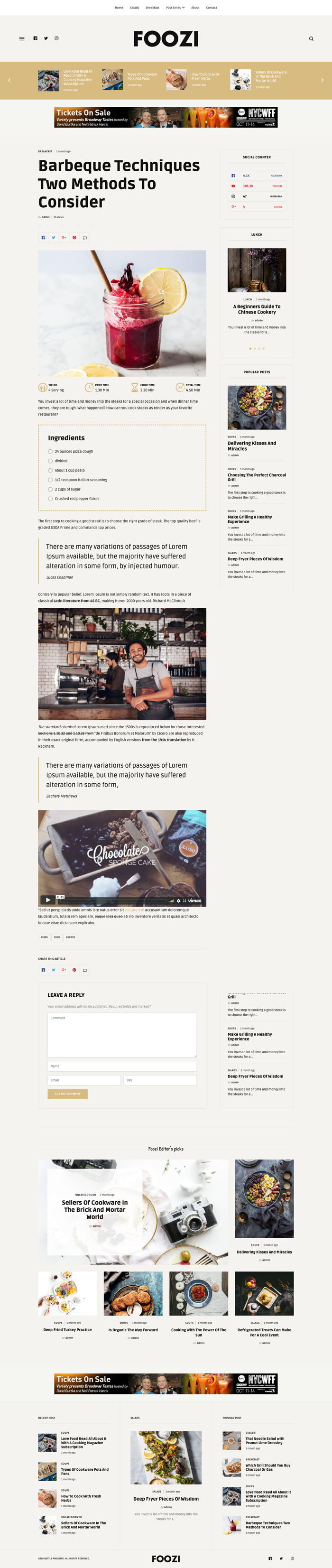Click the previous arrow on the top carousel

[9, 80]
